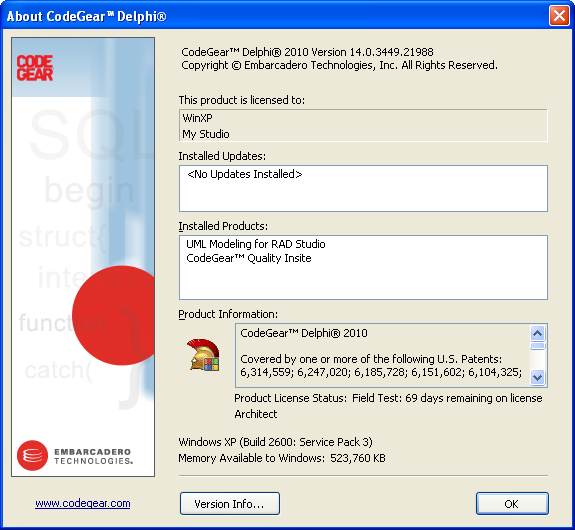Select CodeGear Quality Insite entry
Viewport: 575px width, 530px height.
[x=249, y=258]
